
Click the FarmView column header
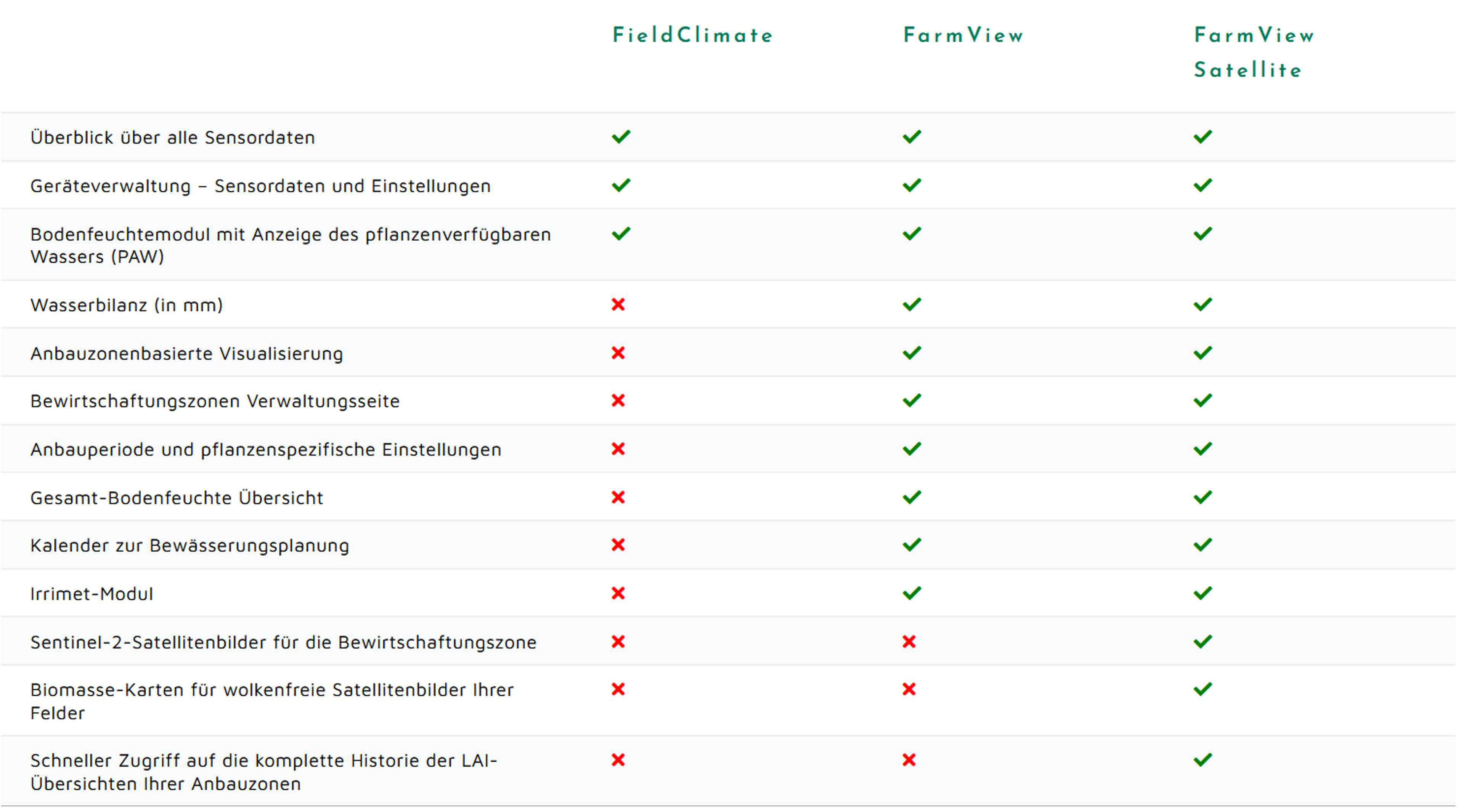(x=963, y=35)
